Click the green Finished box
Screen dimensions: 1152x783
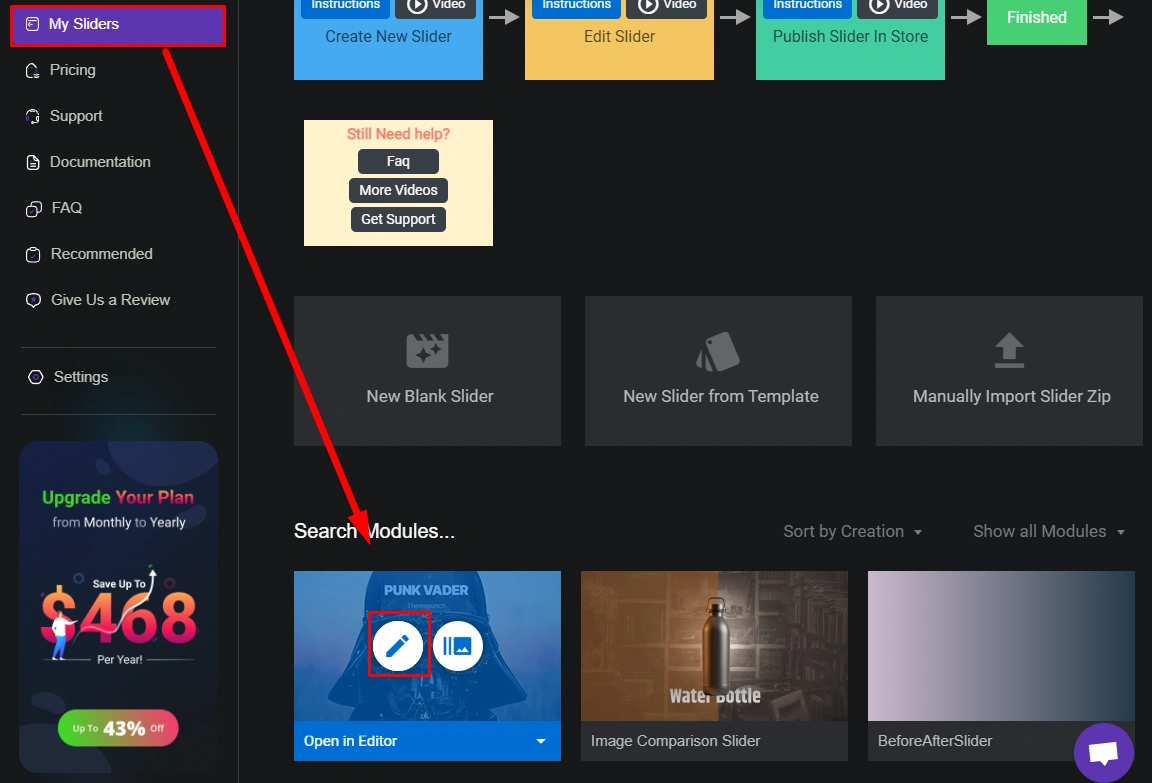1037,20
